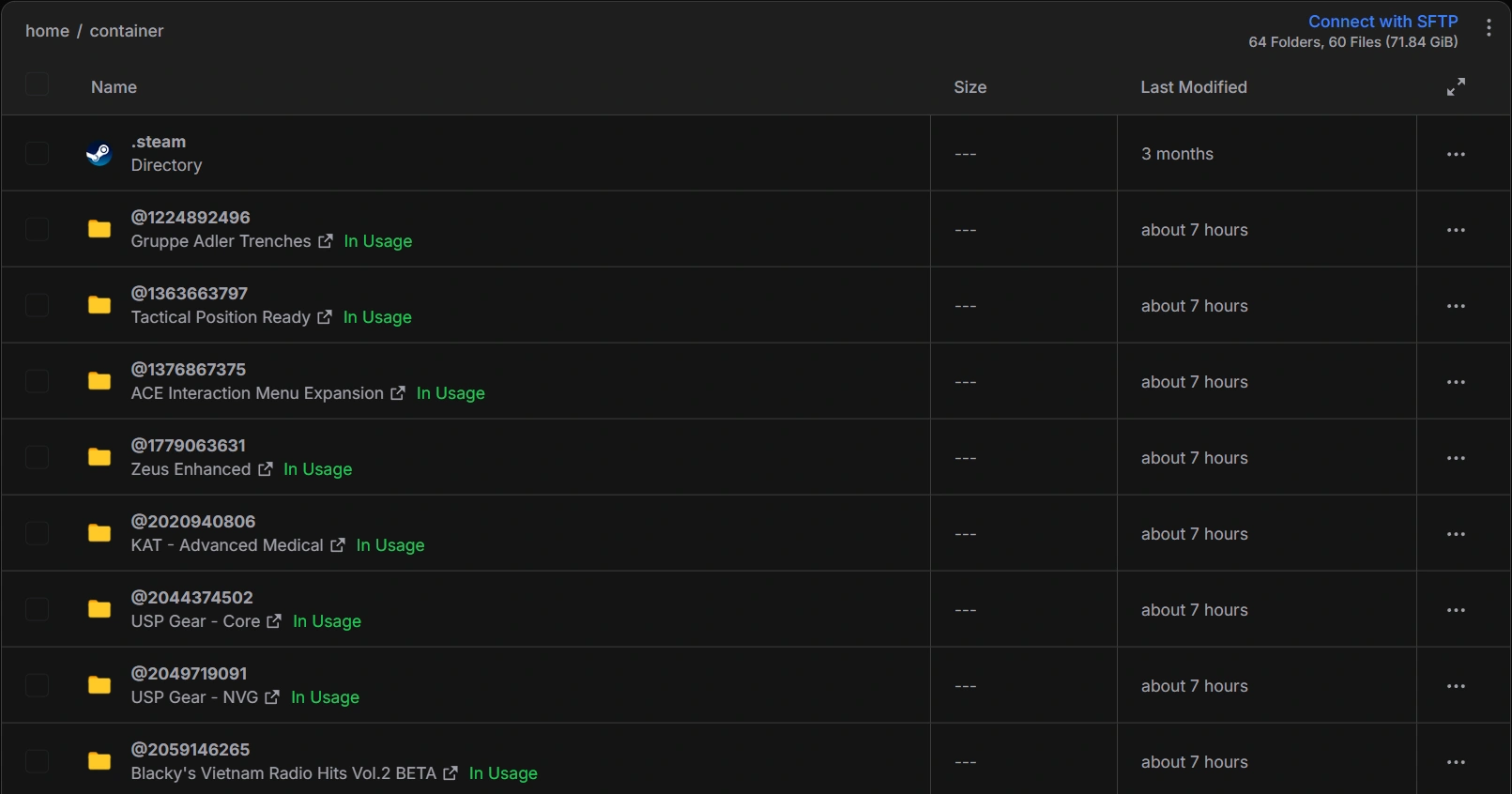The image size is (1512, 794).
Task: Open external link for Gruppe Adler Trenches
Action: pyautogui.click(x=326, y=241)
